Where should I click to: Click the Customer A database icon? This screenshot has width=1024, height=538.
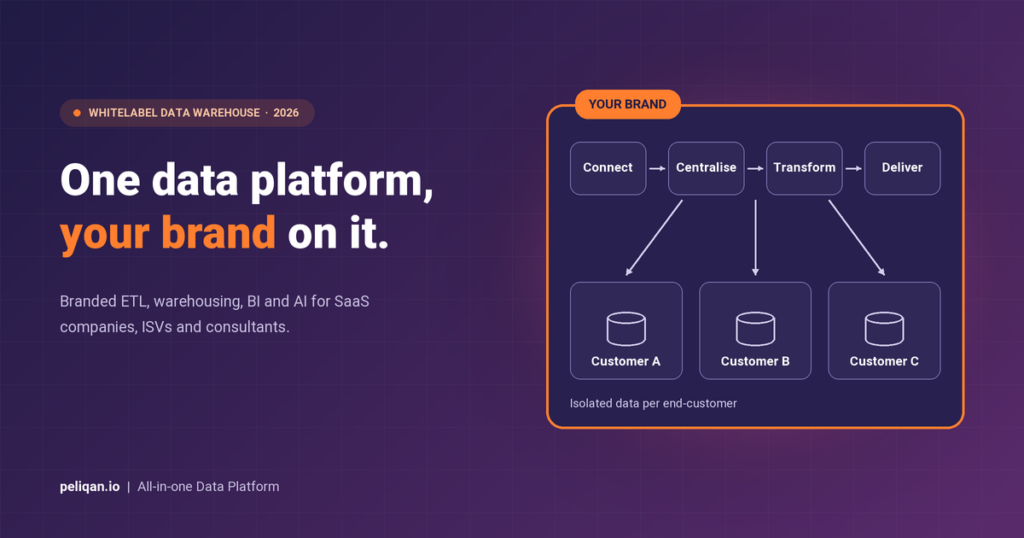click(x=626, y=328)
